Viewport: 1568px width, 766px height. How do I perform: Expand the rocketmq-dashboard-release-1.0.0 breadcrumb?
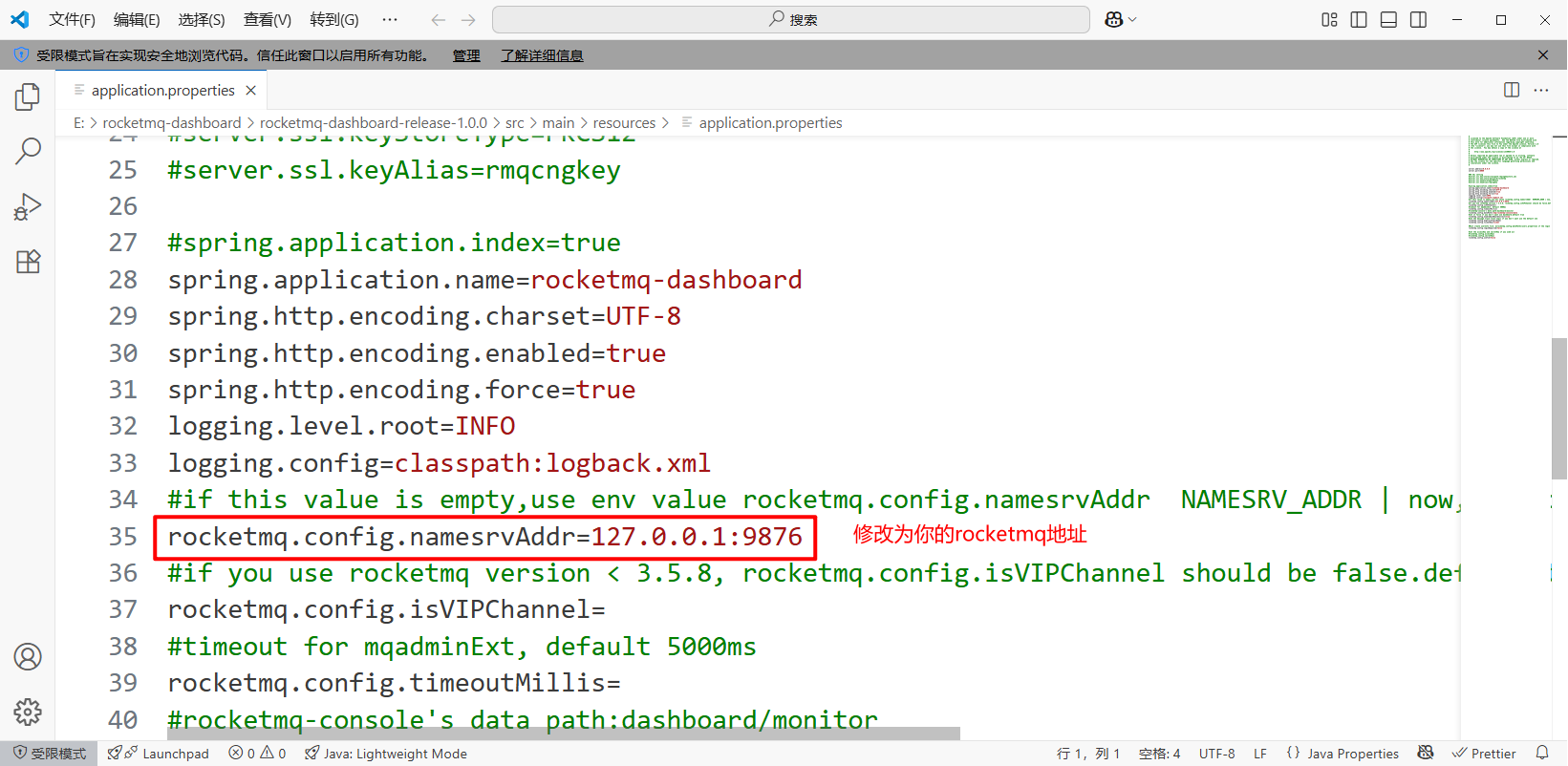[374, 123]
